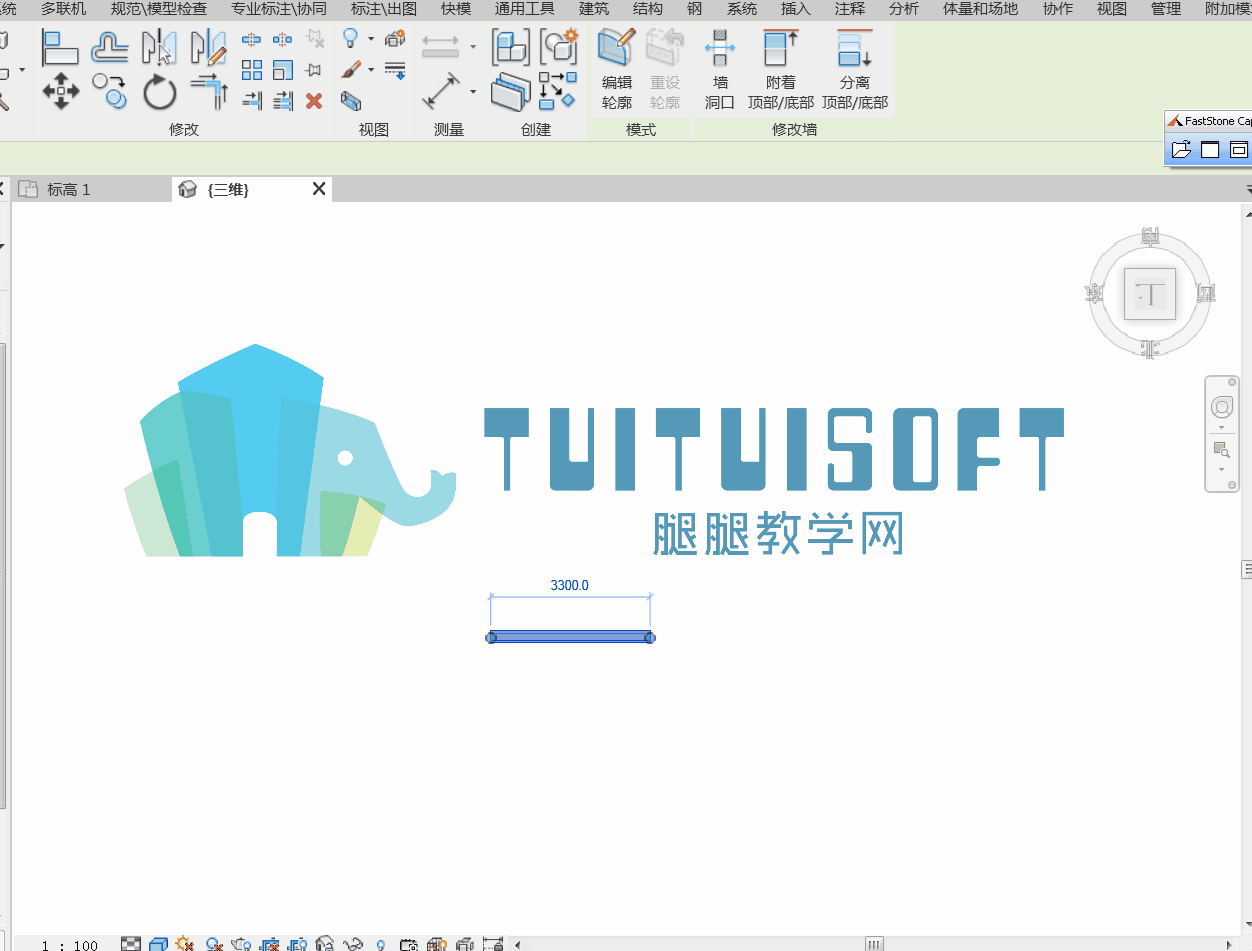Click Create Assembly icon
Viewport: 1252px width, 951px height.
511,47
